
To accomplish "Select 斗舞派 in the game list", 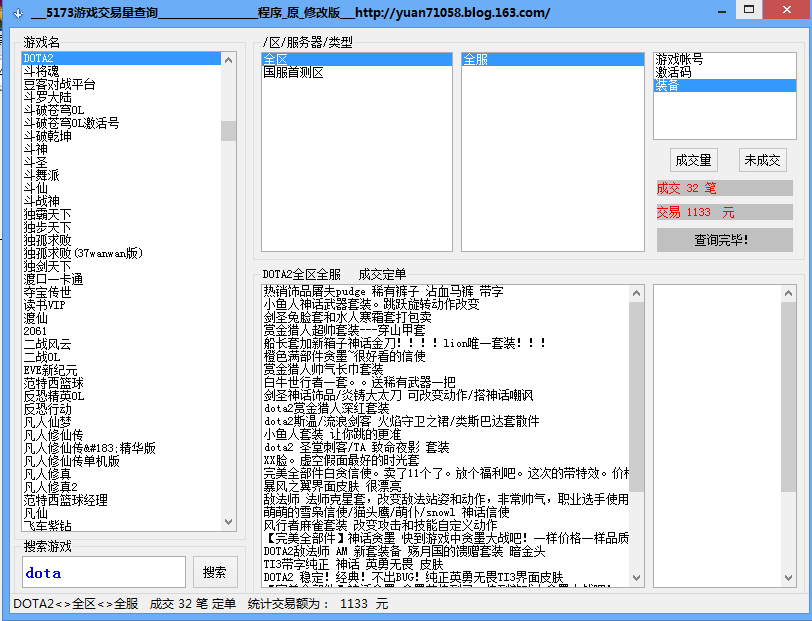I will [121, 175].
